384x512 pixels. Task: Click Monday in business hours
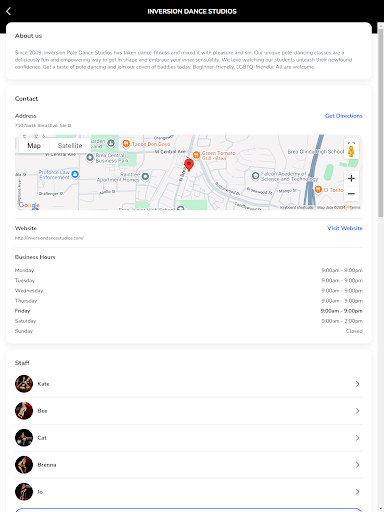(x=24, y=270)
